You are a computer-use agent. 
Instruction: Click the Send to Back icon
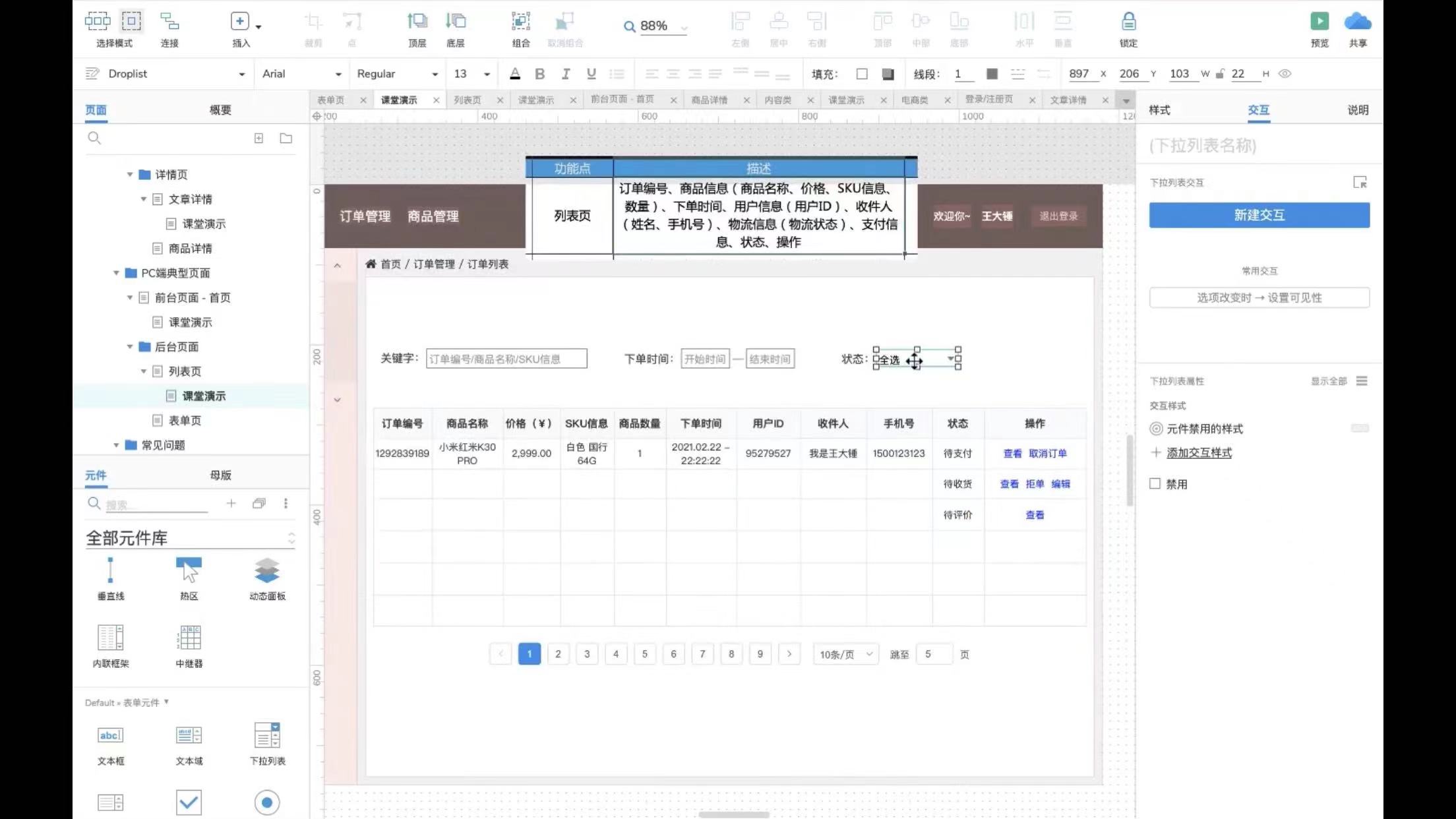click(x=455, y=22)
